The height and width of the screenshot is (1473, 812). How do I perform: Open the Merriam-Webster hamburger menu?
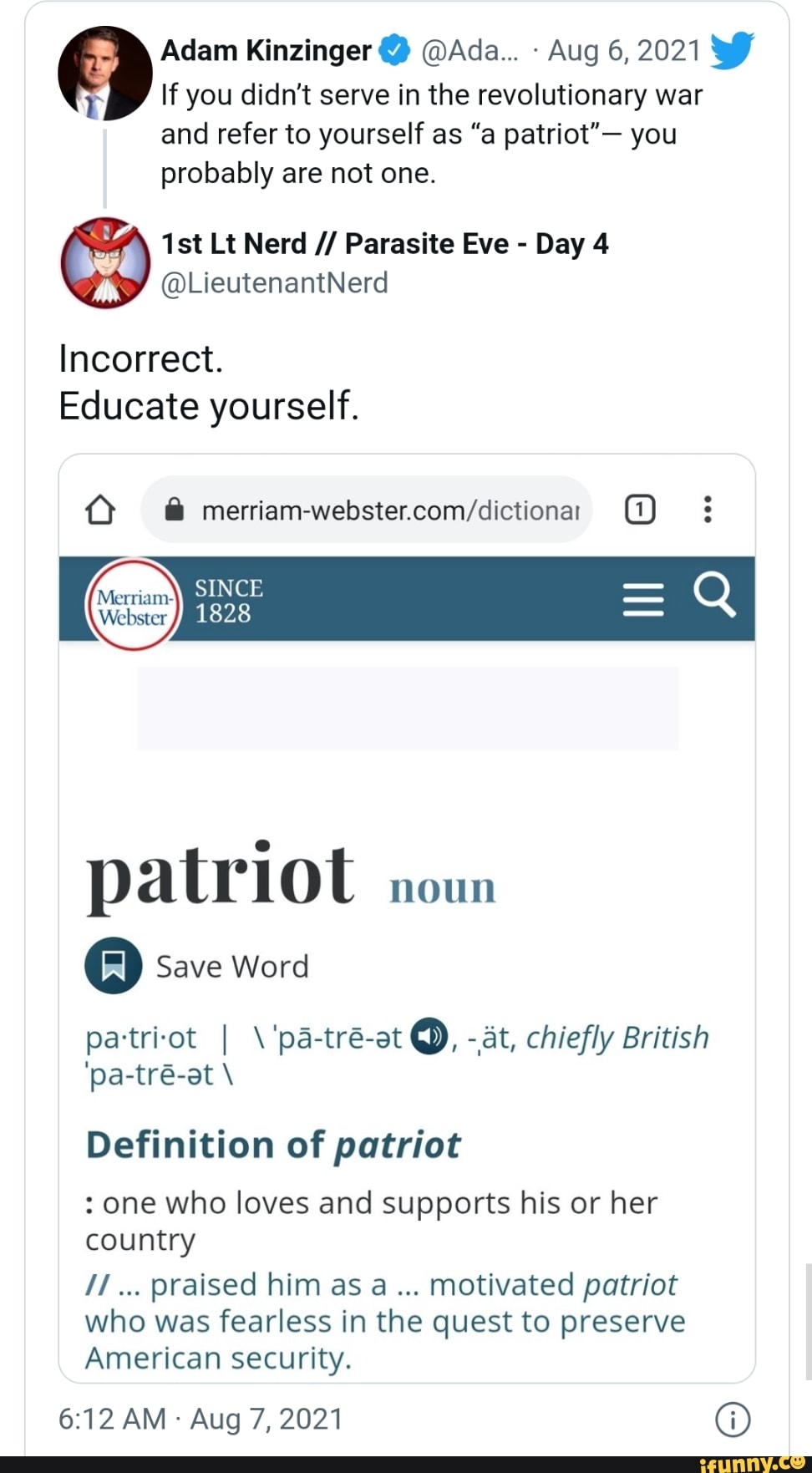[643, 599]
